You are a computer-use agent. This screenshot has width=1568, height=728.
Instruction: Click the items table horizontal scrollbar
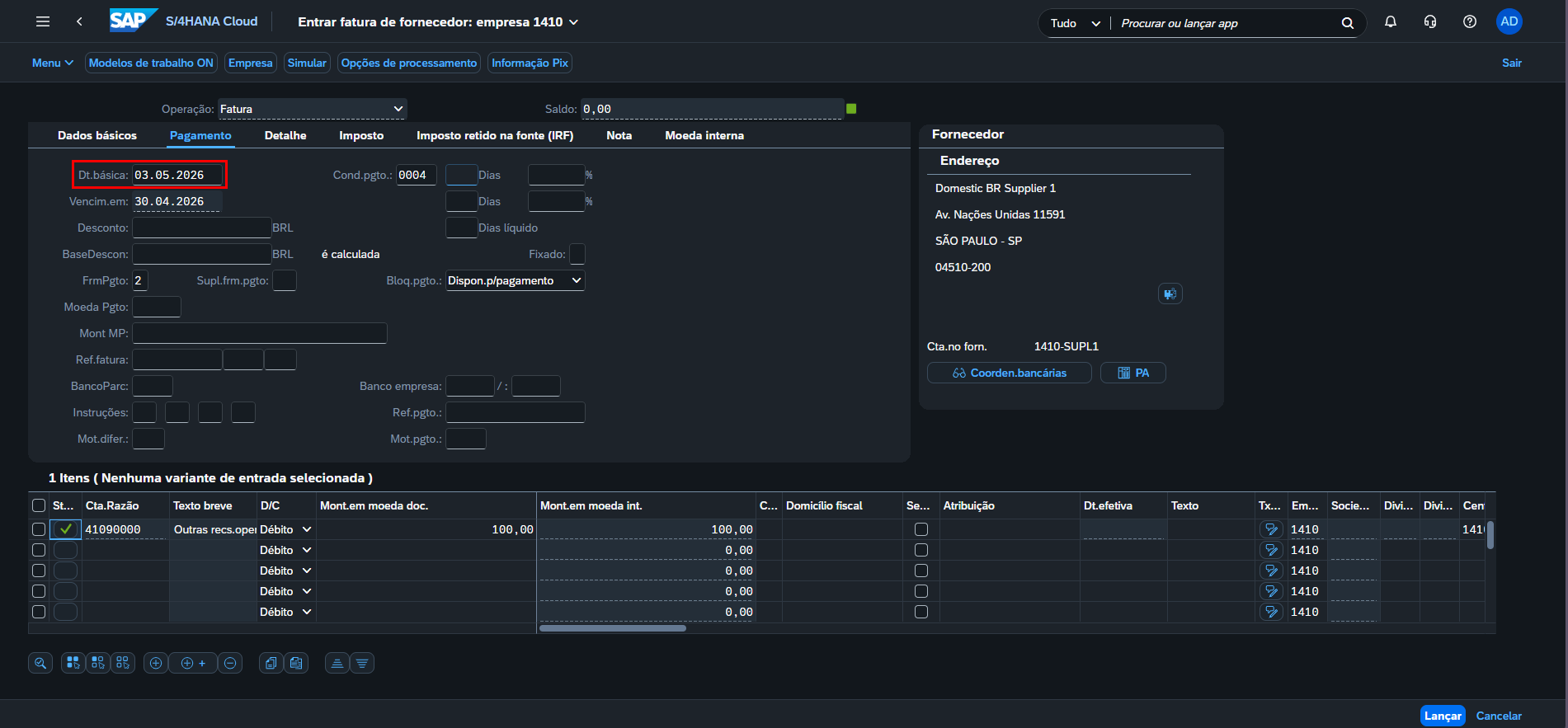pyautogui.click(x=613, y=628)
